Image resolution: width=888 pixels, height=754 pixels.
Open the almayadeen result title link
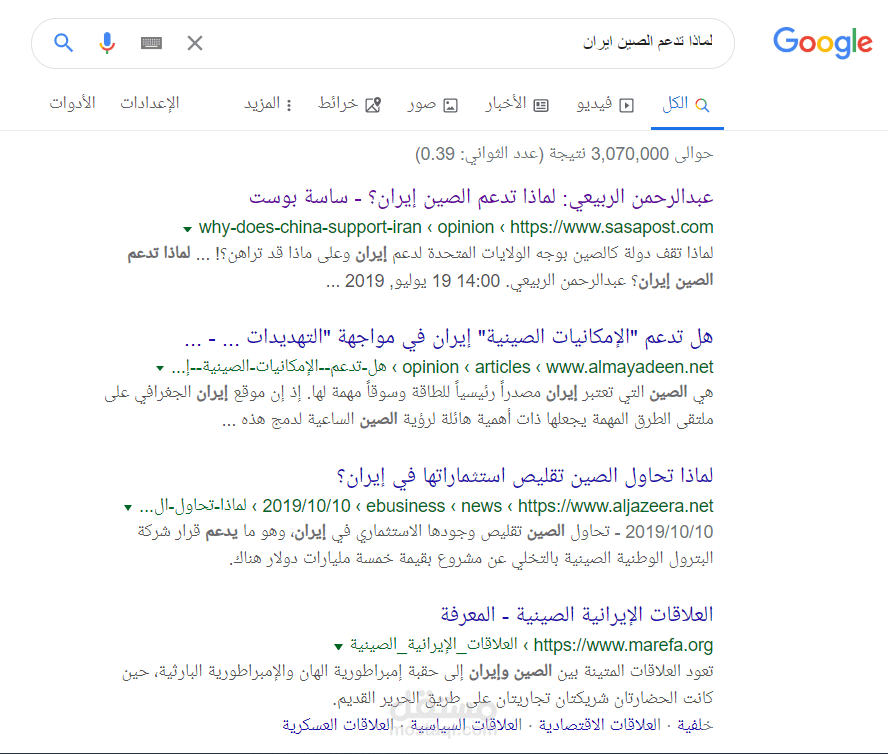click(x=449, y=337)
